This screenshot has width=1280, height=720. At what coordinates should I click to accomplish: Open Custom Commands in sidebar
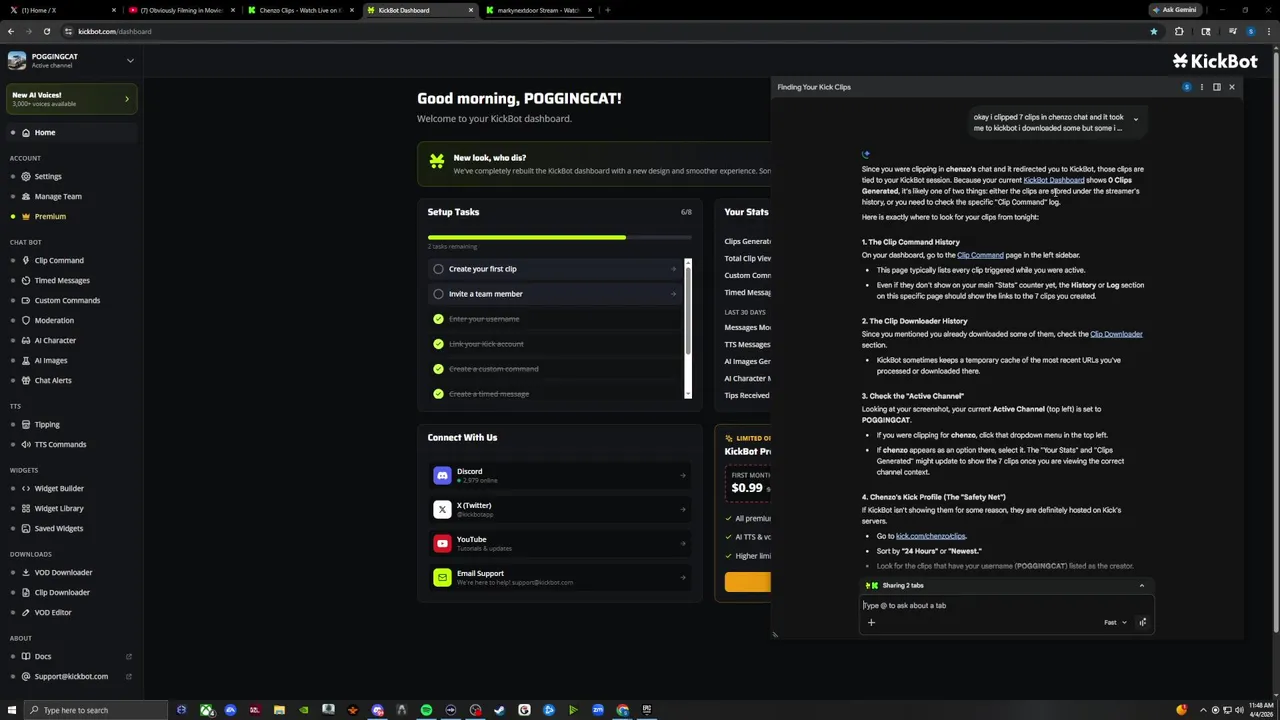pos(70,300)
